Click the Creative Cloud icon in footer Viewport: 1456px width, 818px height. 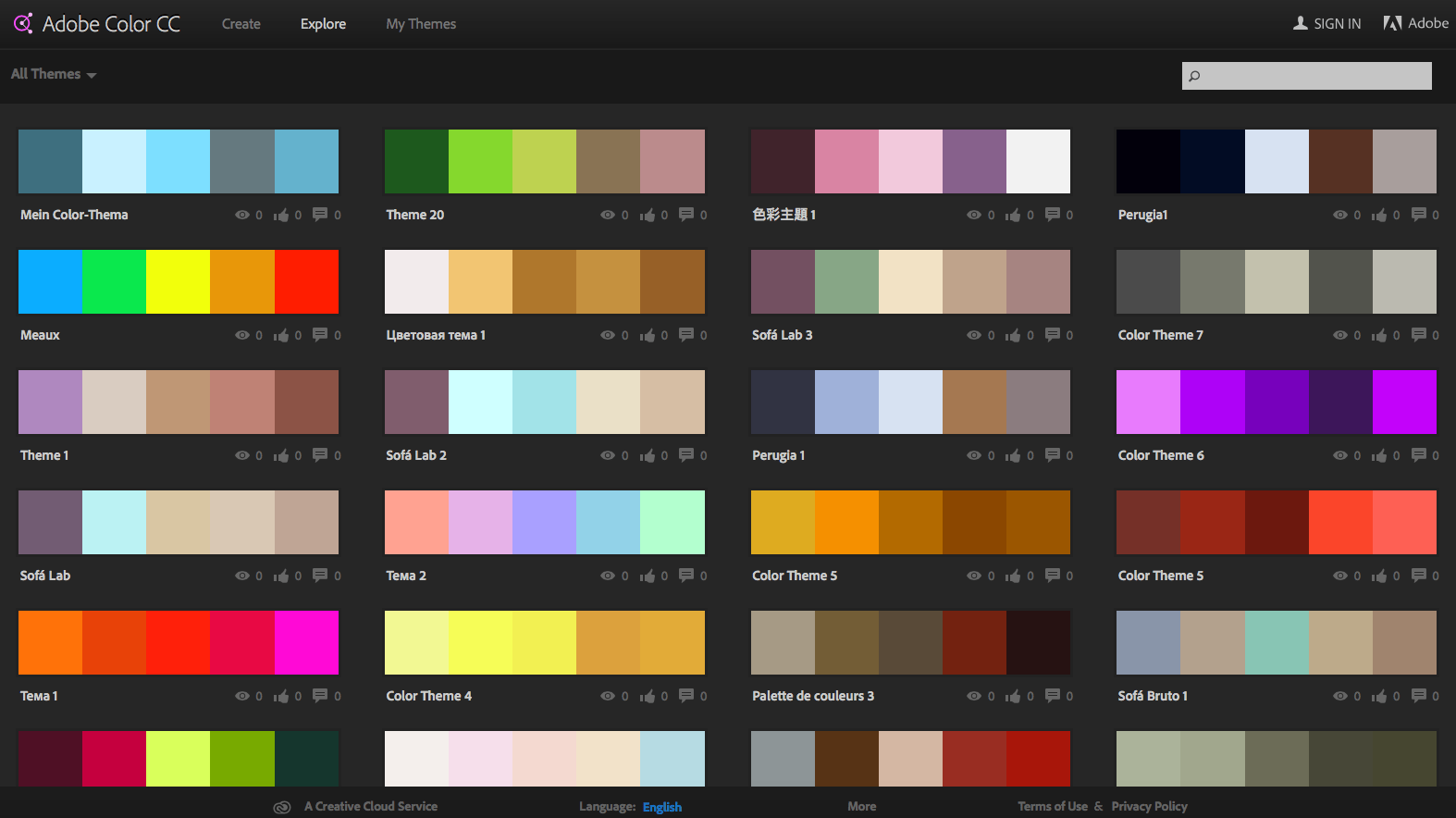pyautogui.click(x=282, y=807)
